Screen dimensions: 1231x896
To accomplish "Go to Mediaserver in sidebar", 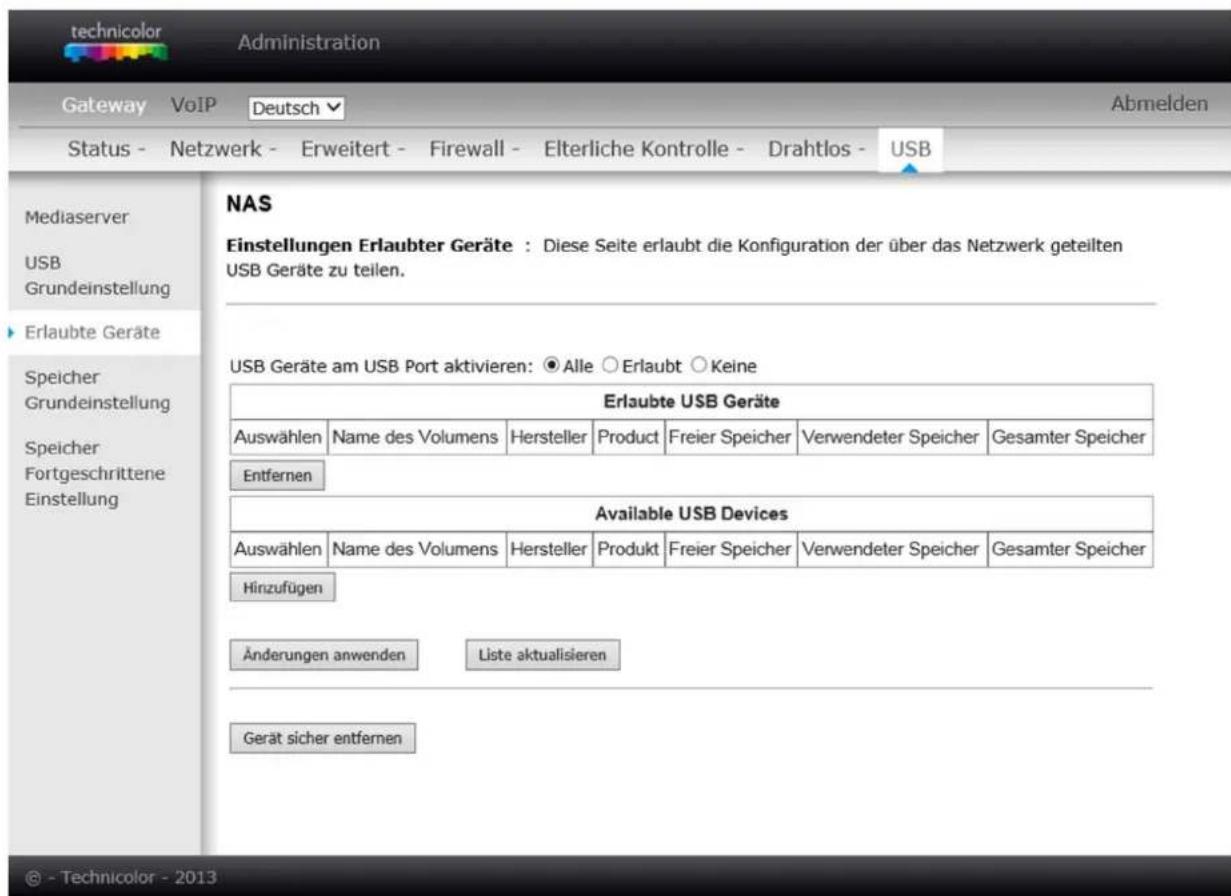I will click(79, 217).
